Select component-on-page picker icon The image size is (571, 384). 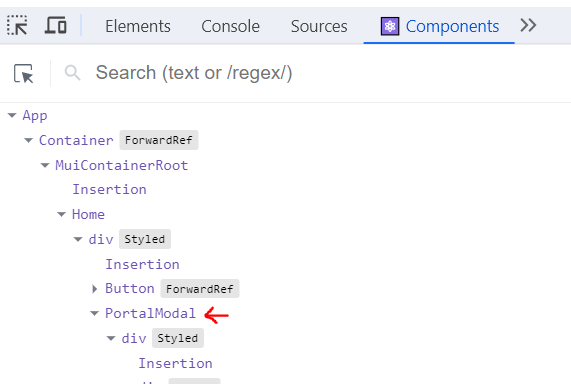[x=24, y=73]
